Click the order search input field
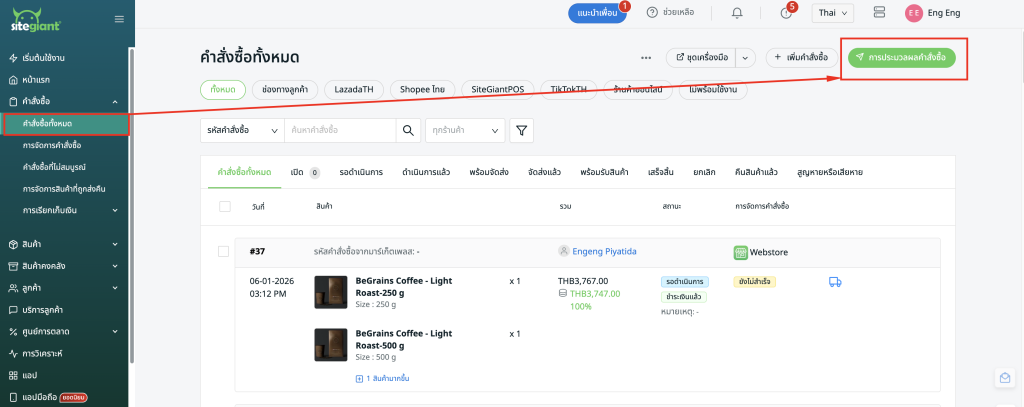 pyautogui.click(x=340, y=130)
